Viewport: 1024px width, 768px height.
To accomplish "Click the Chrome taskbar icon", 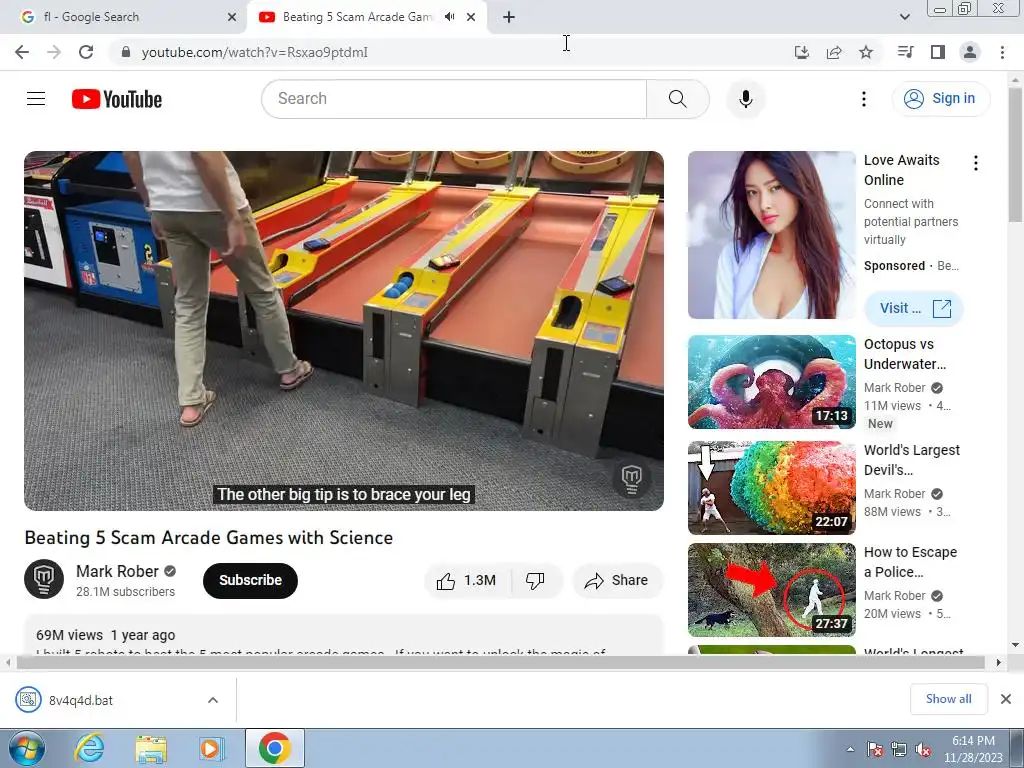I will (274, 748).
